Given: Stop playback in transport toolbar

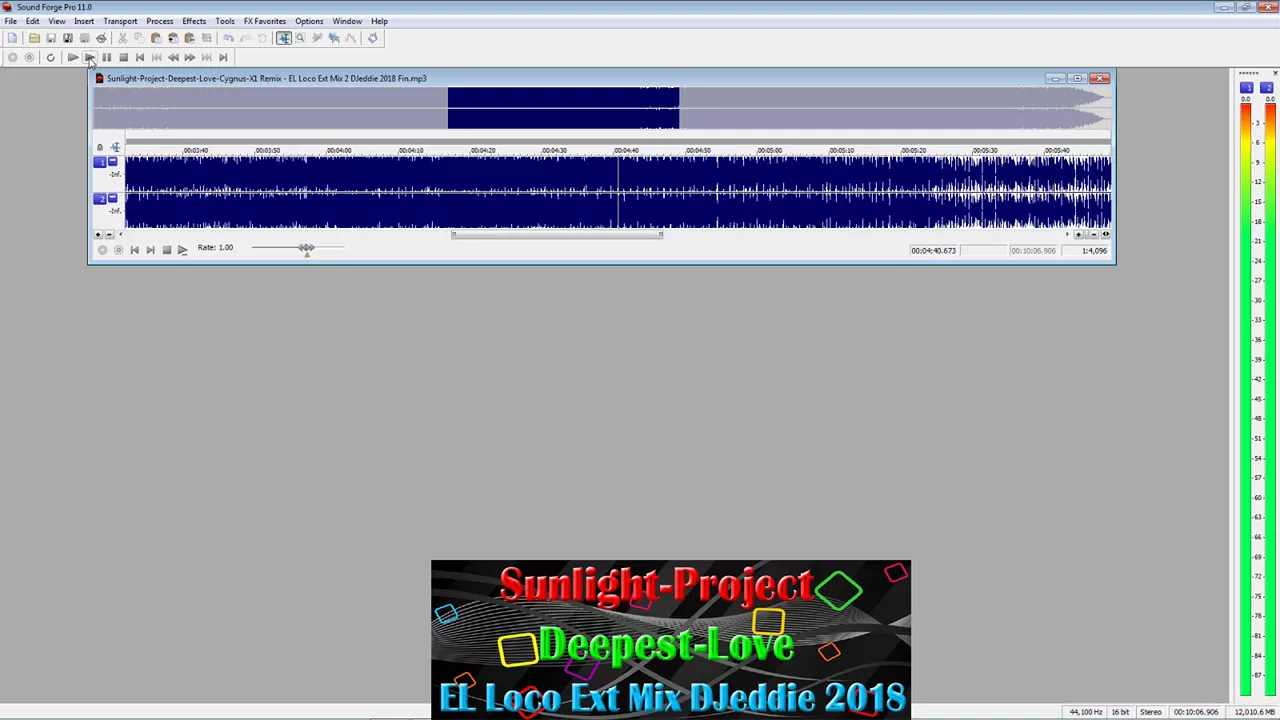Looking at the screenshot, I should pos(123,57).
